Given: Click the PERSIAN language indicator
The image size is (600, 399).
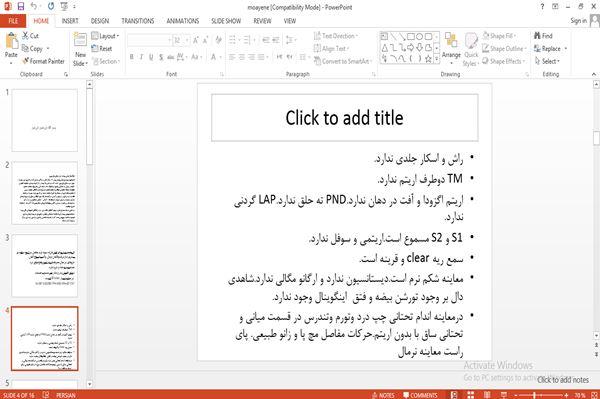Looking at the screenshot, I should pos(66,395).
